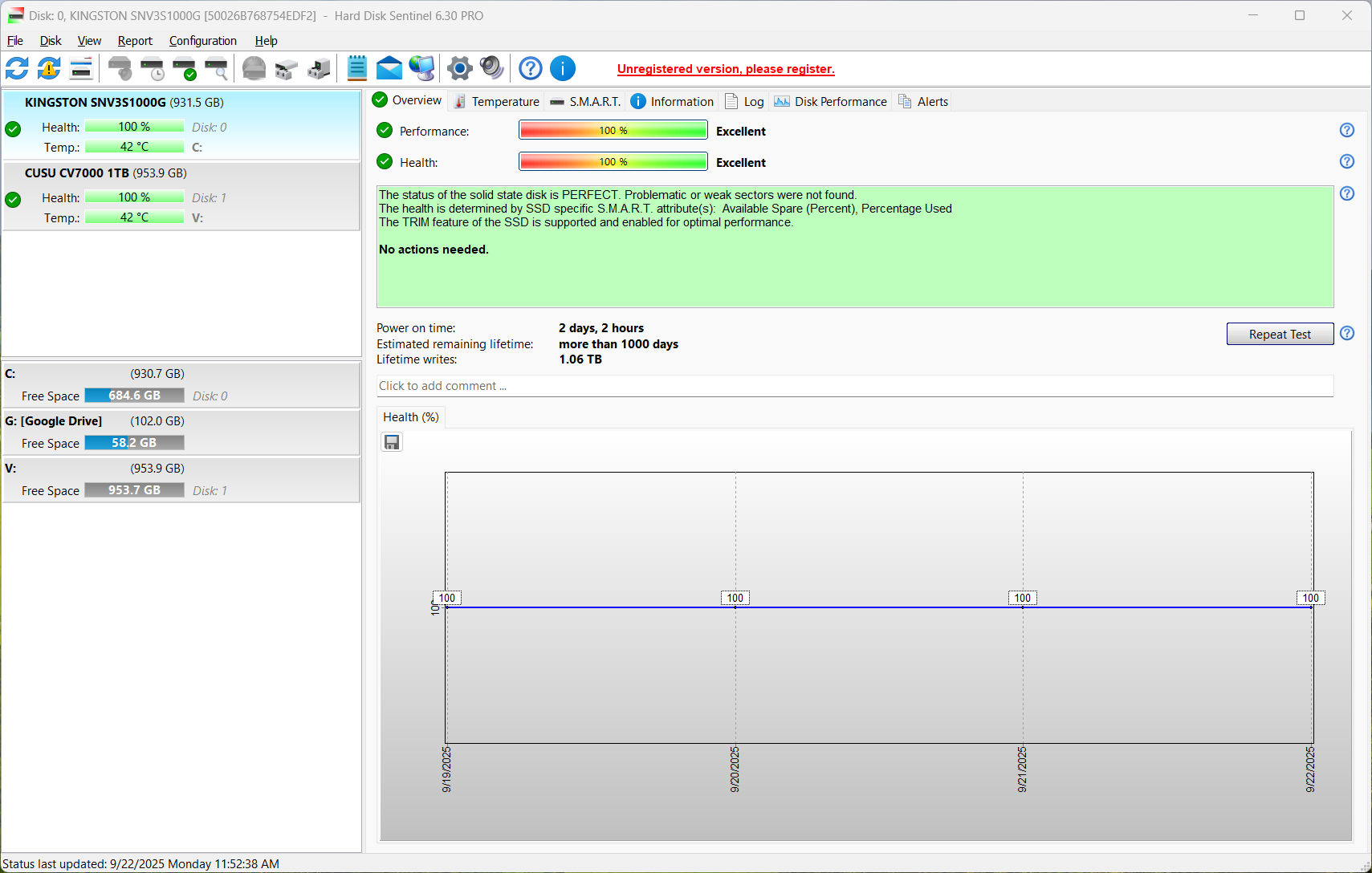The width and height of the screenshot is (1372, 873).
Task: Click the disk icon with clock overlay
Action: [152, 69]
